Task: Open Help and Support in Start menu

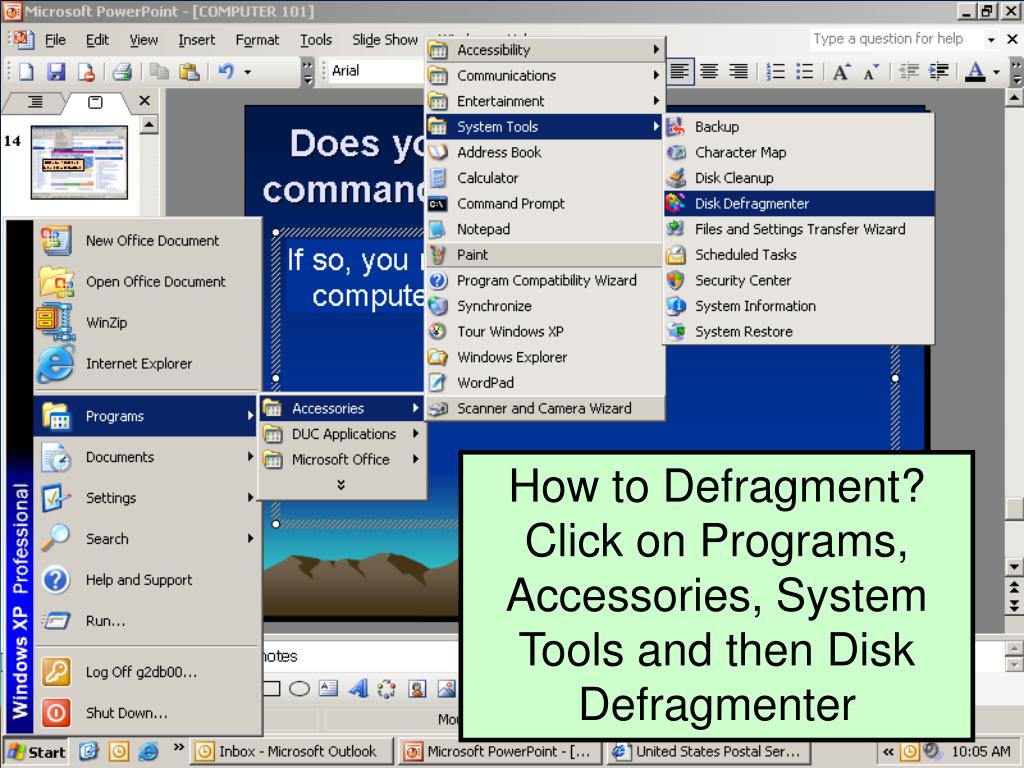Action: coord(148,580)
